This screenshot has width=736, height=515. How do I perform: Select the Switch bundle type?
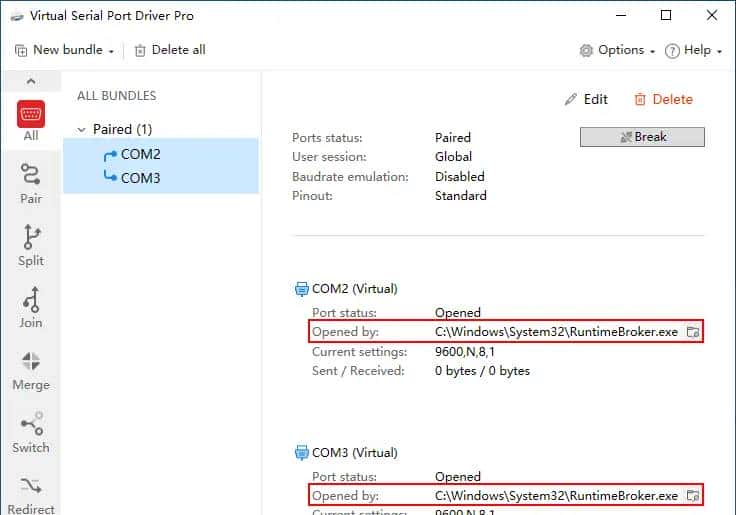[31, 432]
